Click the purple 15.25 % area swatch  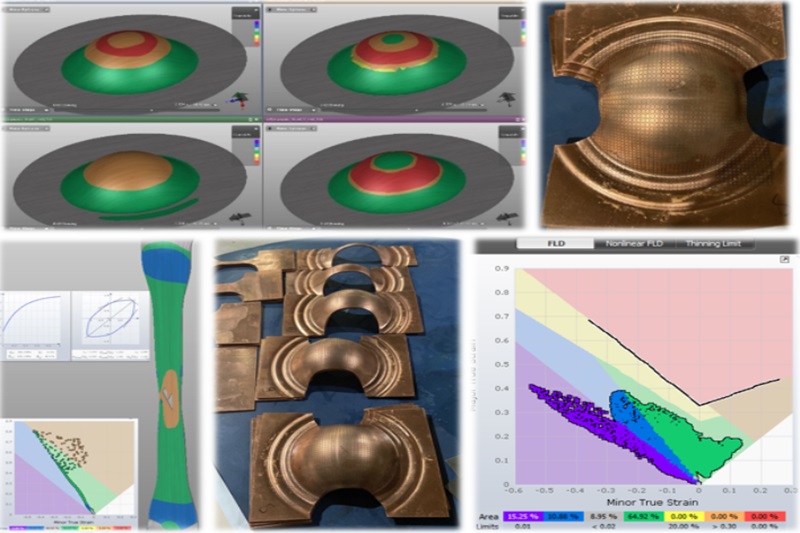pos(525,516)
